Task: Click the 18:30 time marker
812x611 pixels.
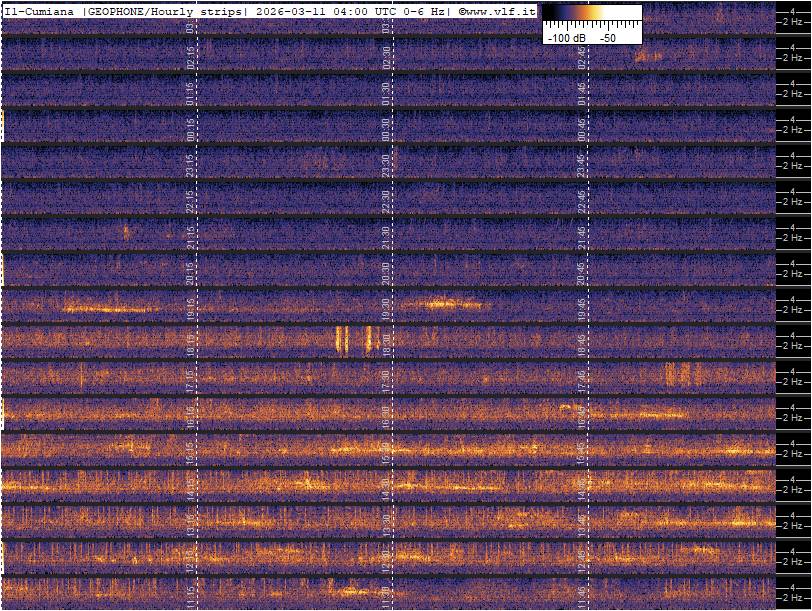Action: [x=386, y=345]
